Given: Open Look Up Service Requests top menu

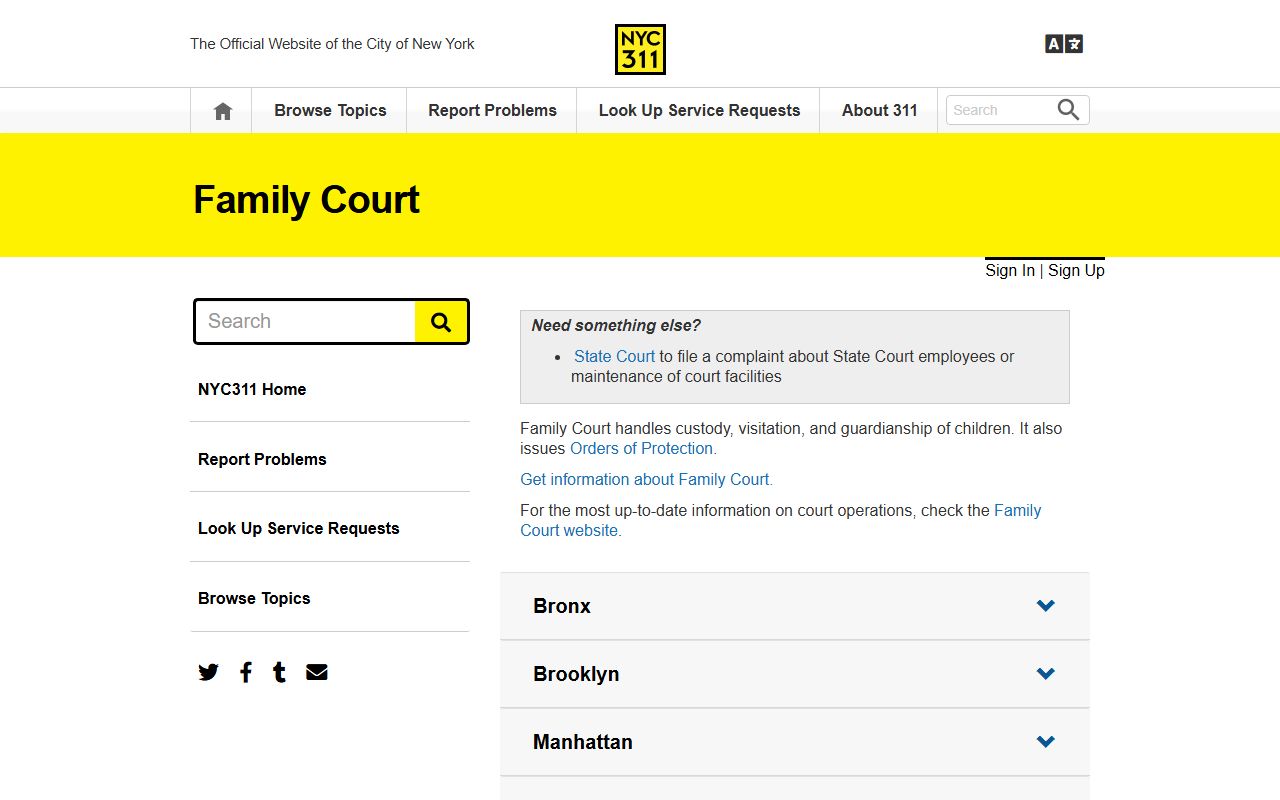Looking at the screenshot, I should (x=699, y=110).
